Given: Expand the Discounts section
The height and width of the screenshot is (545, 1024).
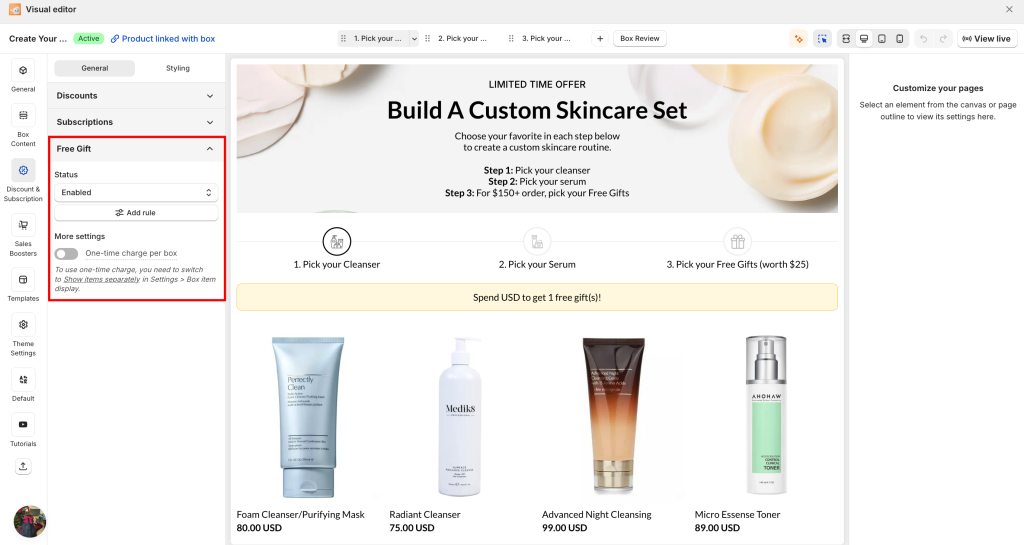Looking at the screenshot, I should [x=136, y=95].
